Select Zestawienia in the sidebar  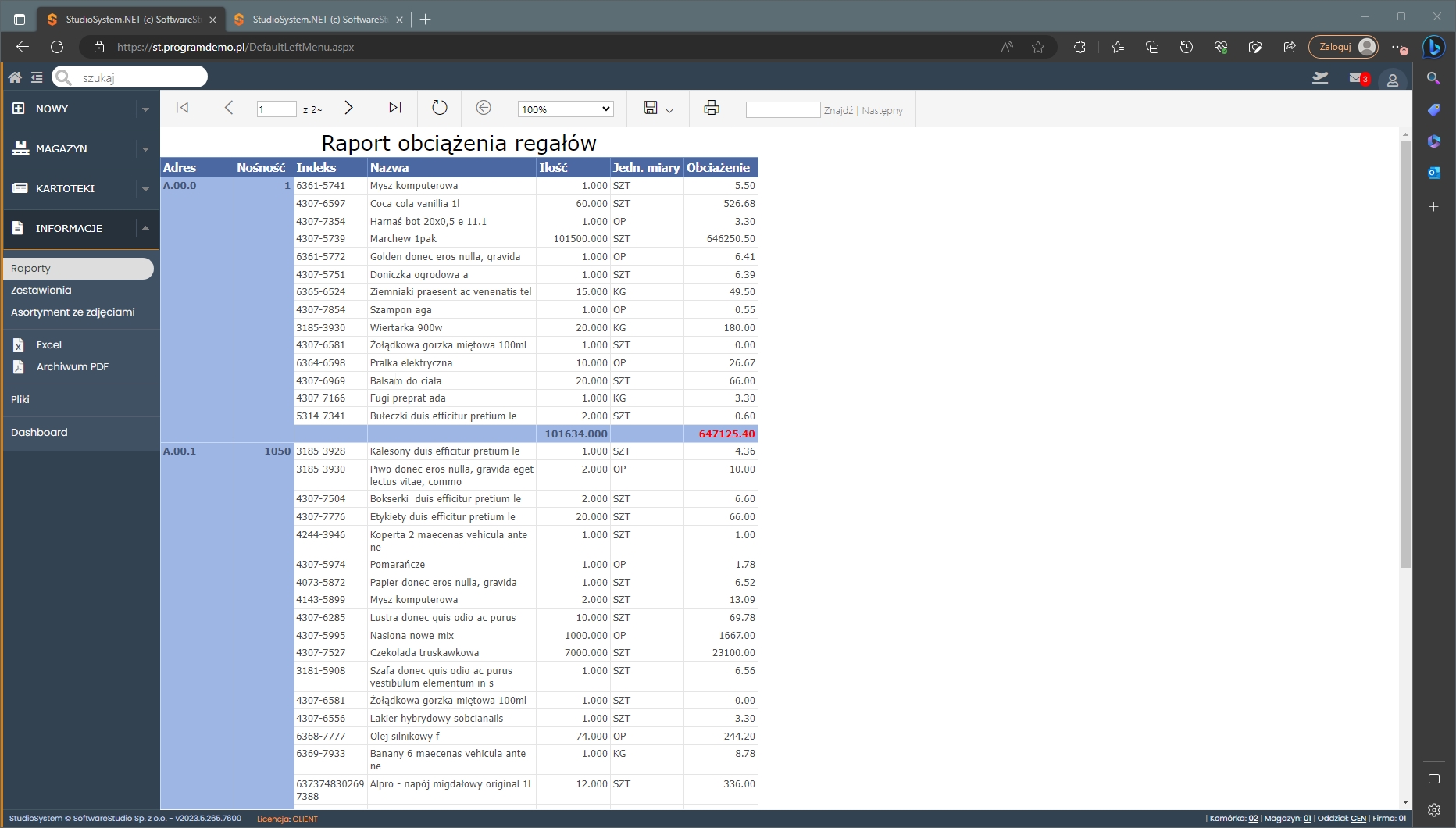coord(41,291)
